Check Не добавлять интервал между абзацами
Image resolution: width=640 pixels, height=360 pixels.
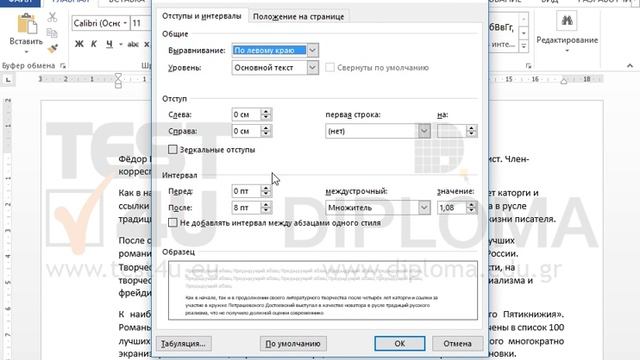coord(173,223)
